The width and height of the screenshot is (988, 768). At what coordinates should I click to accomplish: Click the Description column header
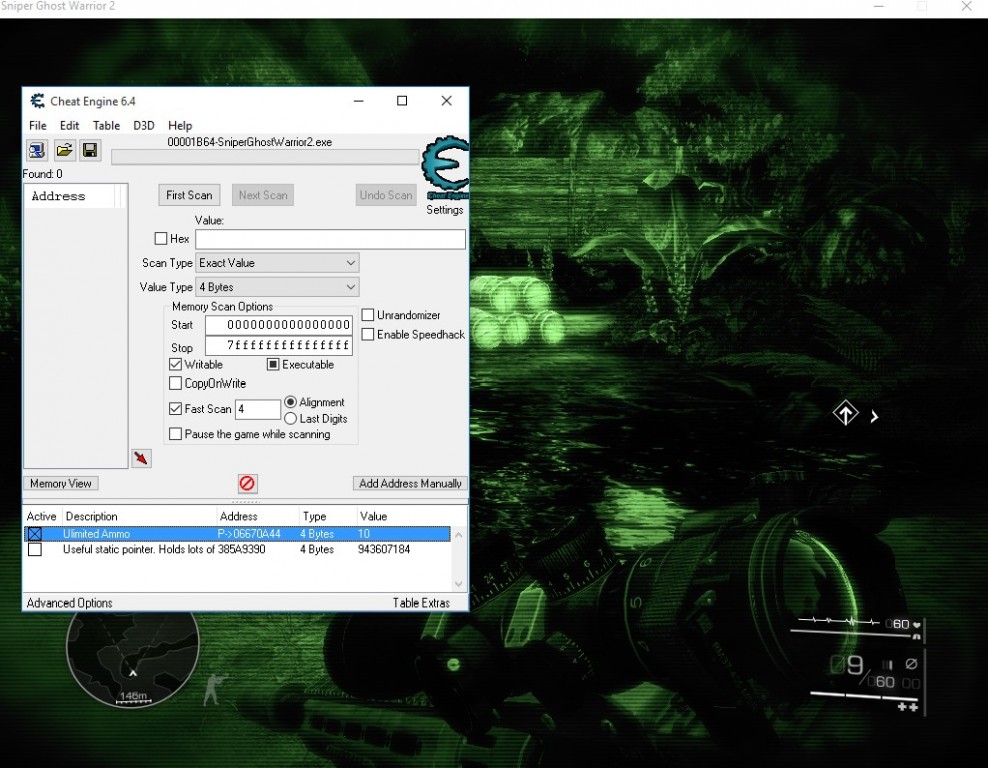(91, 516)
